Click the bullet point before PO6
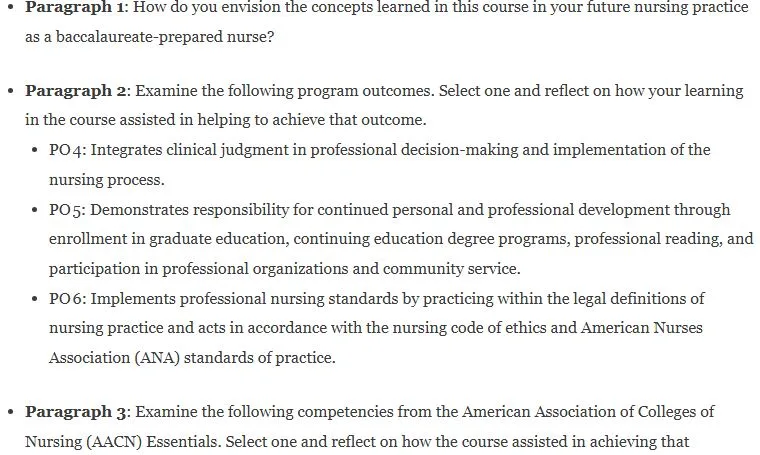 34,299
